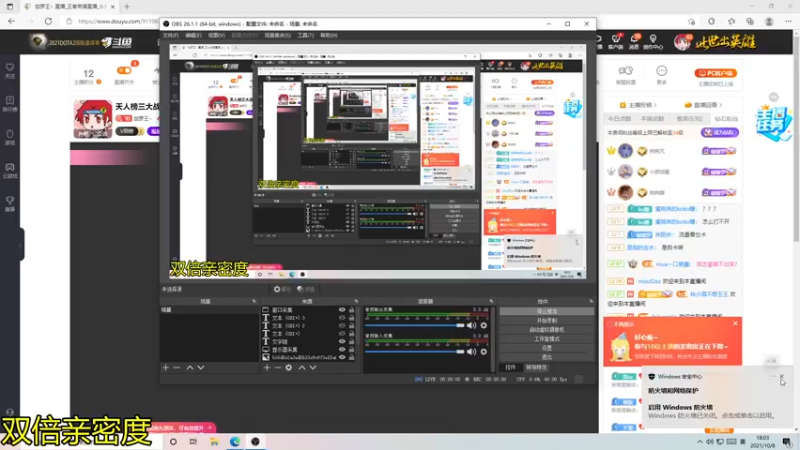Open Task View in taskbar
Image resolution: width=800 pixels, height=450 pixels.
(x=193, y=442)
